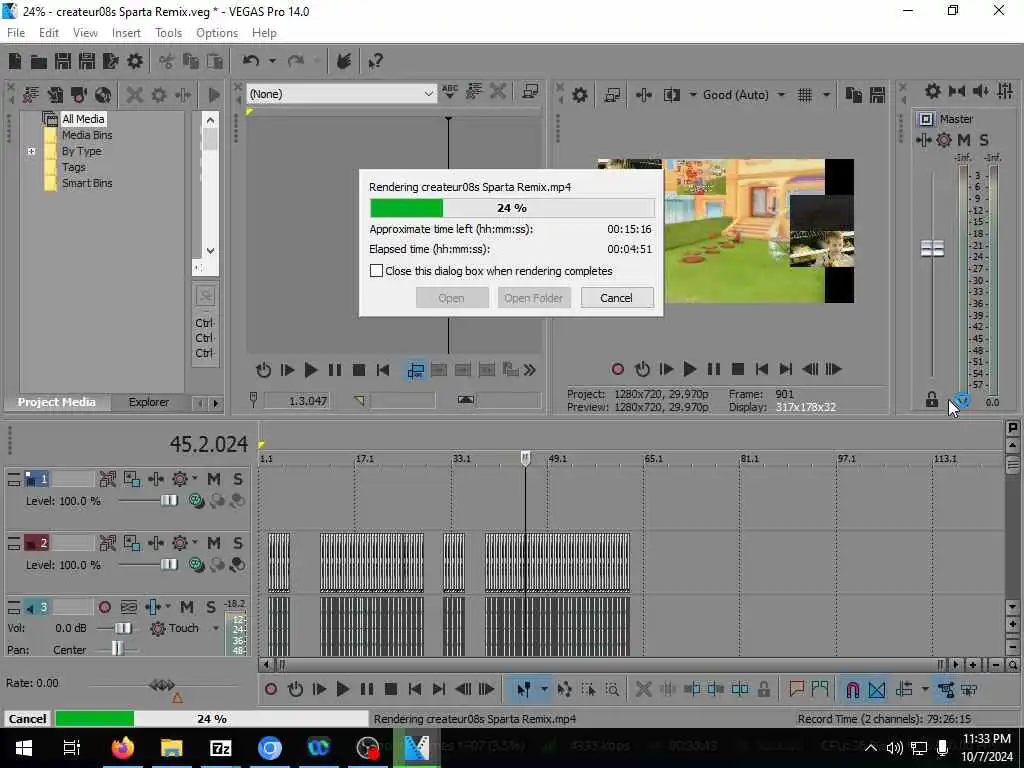1024x768 pixels.
Task: Click the trimmer Play button
Action: tap(311, 370)
